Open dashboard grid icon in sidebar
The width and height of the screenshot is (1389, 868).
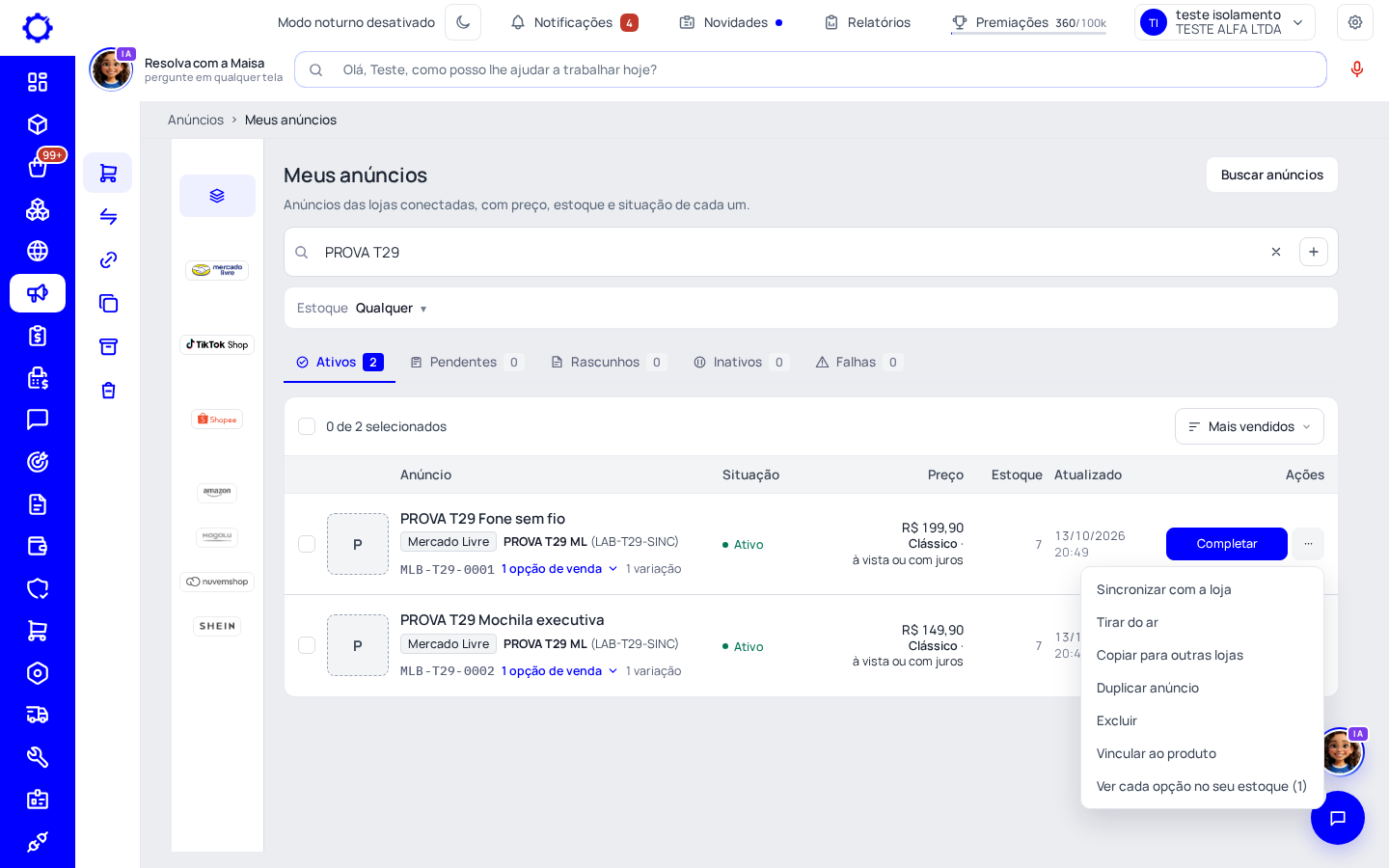38,82
